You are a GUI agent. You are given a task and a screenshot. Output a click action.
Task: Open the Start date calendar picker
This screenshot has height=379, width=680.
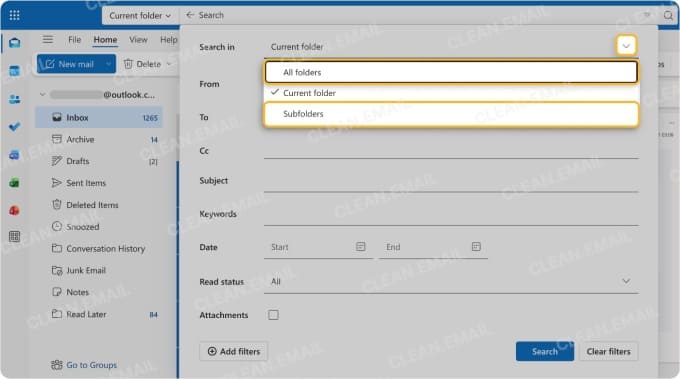point(360,247)
